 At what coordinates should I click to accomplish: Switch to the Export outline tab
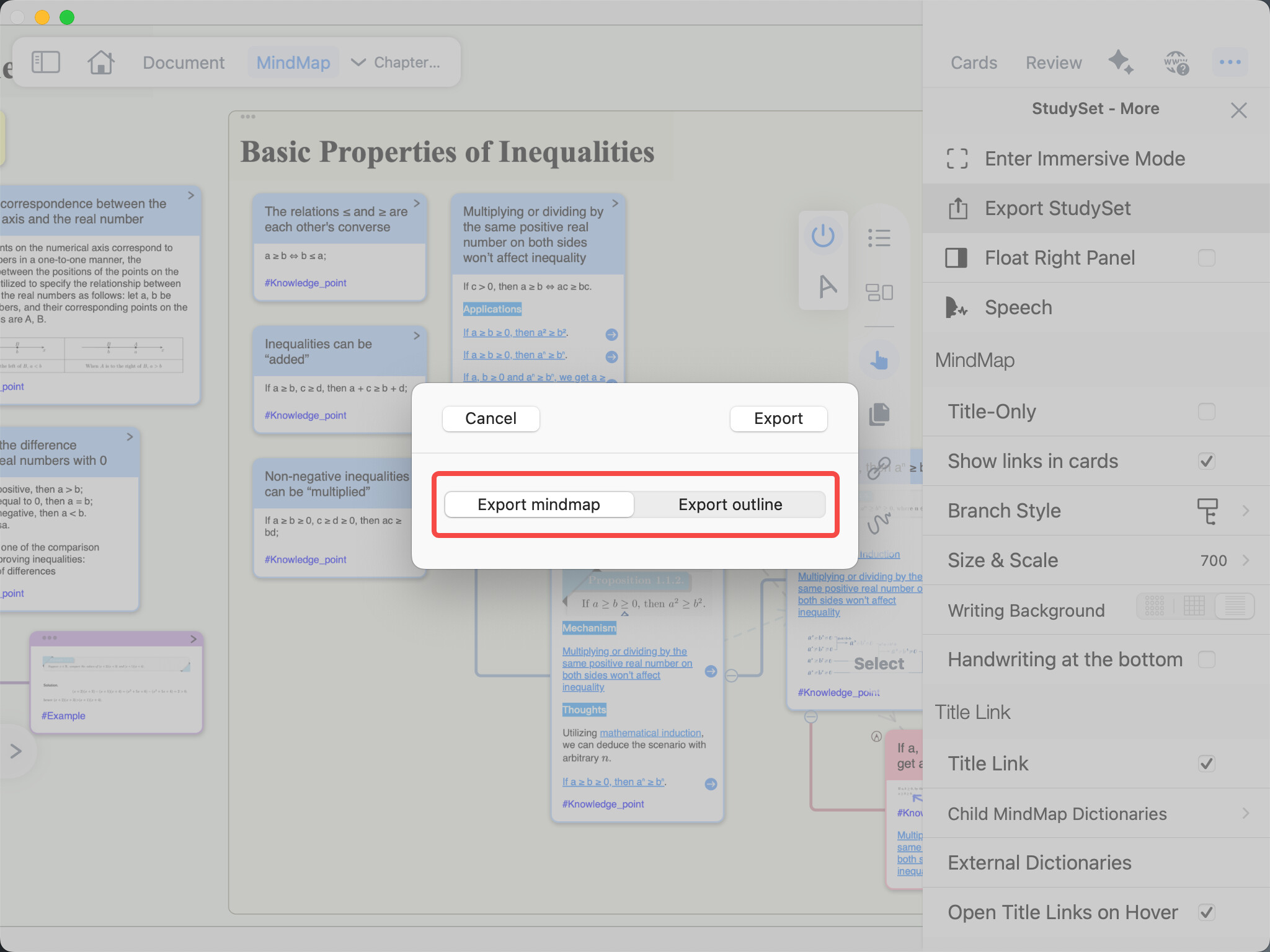[x=730, y=505]
